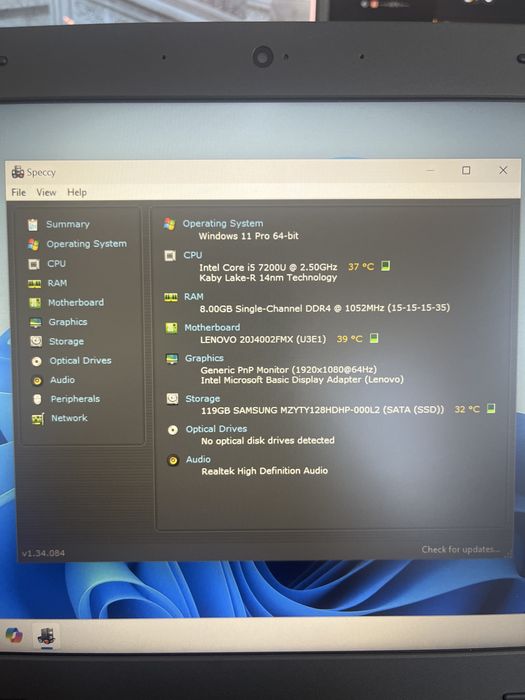Viewport: 525px width, 700px height.
Task: Select Graphics in the sidebar
Action: (x=68, y=322)
